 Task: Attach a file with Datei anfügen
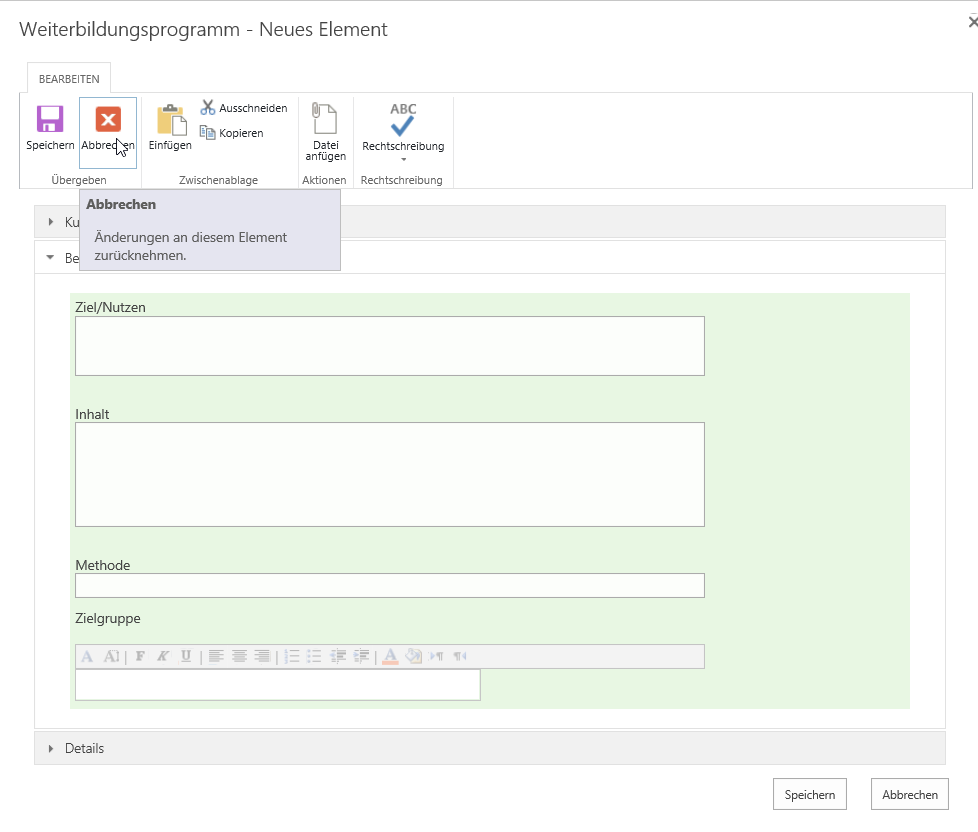[x=325, y=132]
